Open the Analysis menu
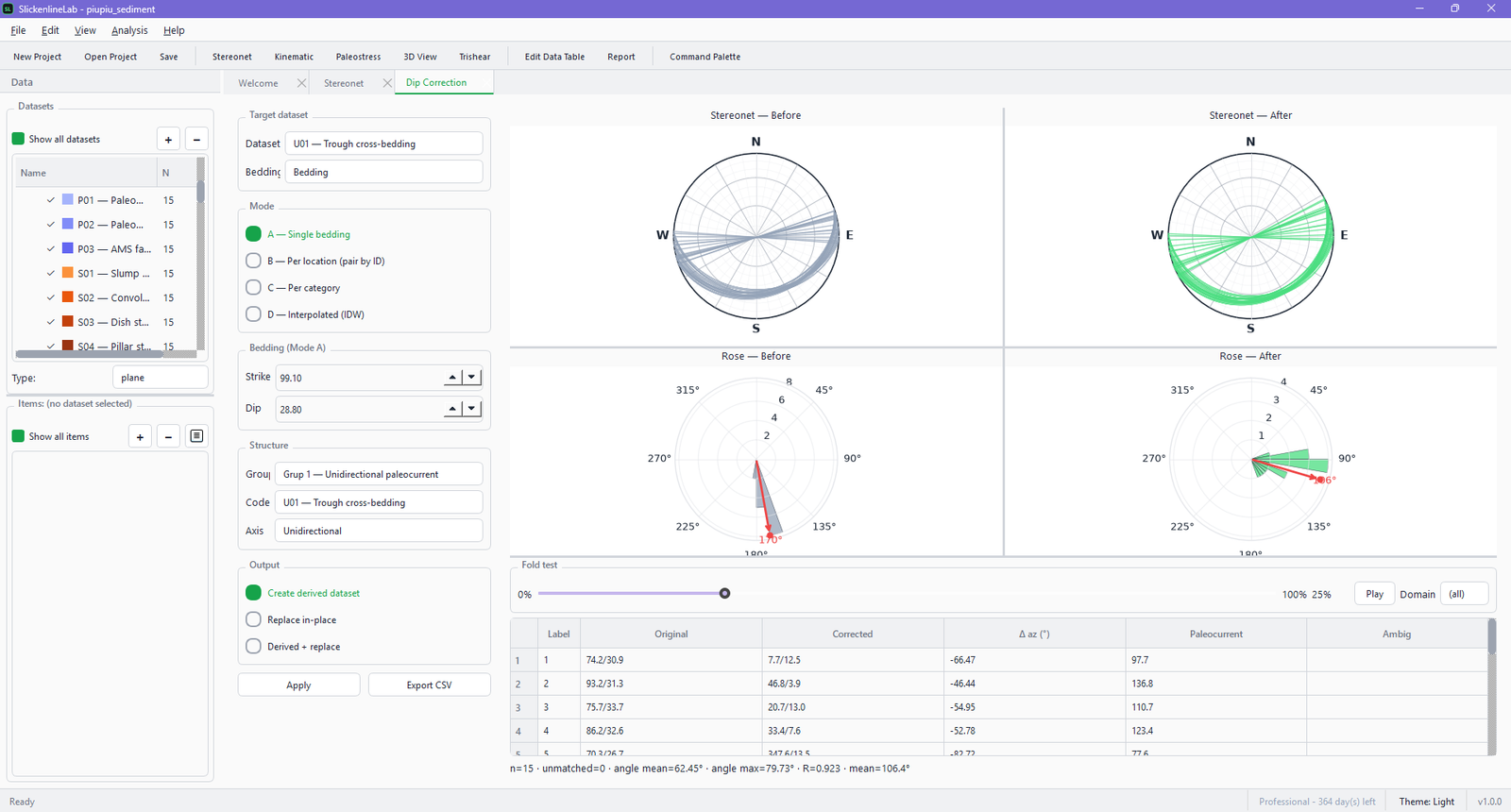 [x=129, y=30]
